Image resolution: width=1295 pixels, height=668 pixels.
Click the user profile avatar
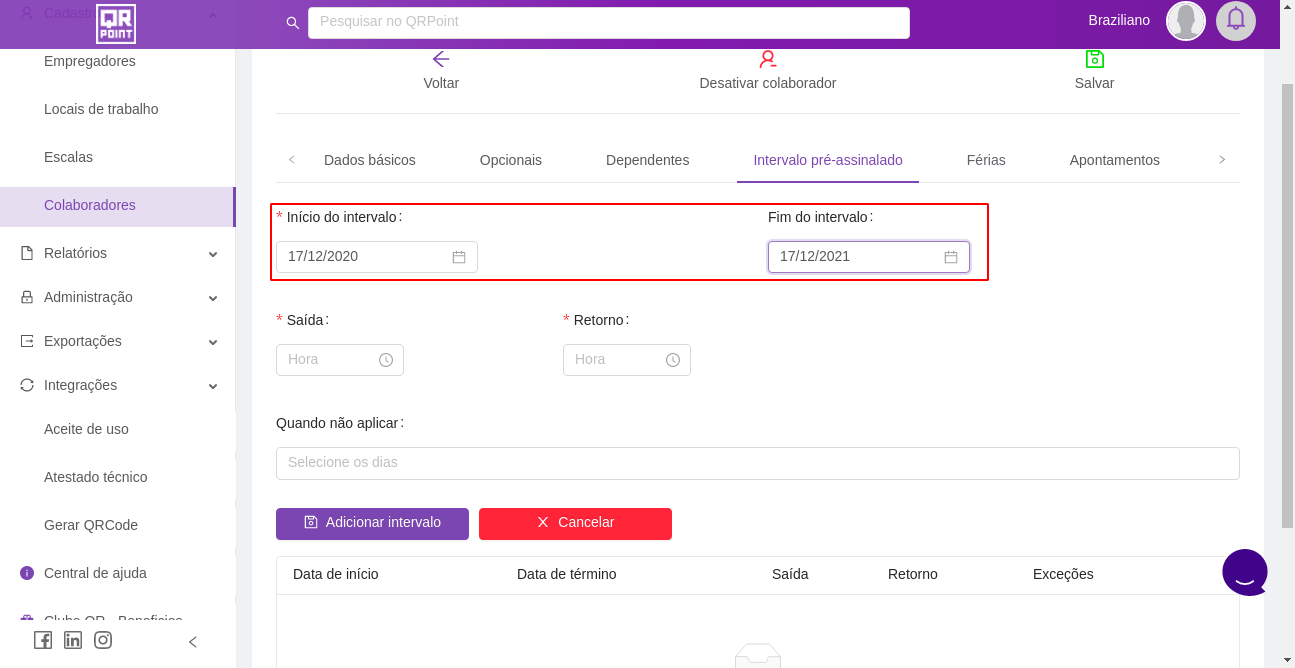pyautogui.click(x=1186, y=20)
